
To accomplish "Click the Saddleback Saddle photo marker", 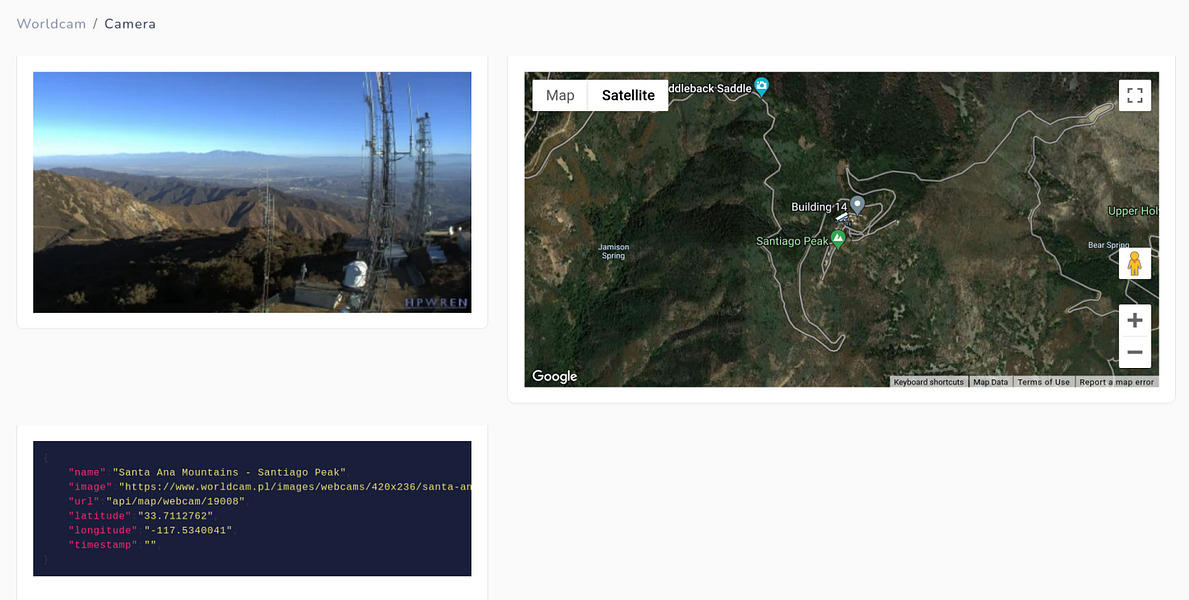I will [761, 87].
